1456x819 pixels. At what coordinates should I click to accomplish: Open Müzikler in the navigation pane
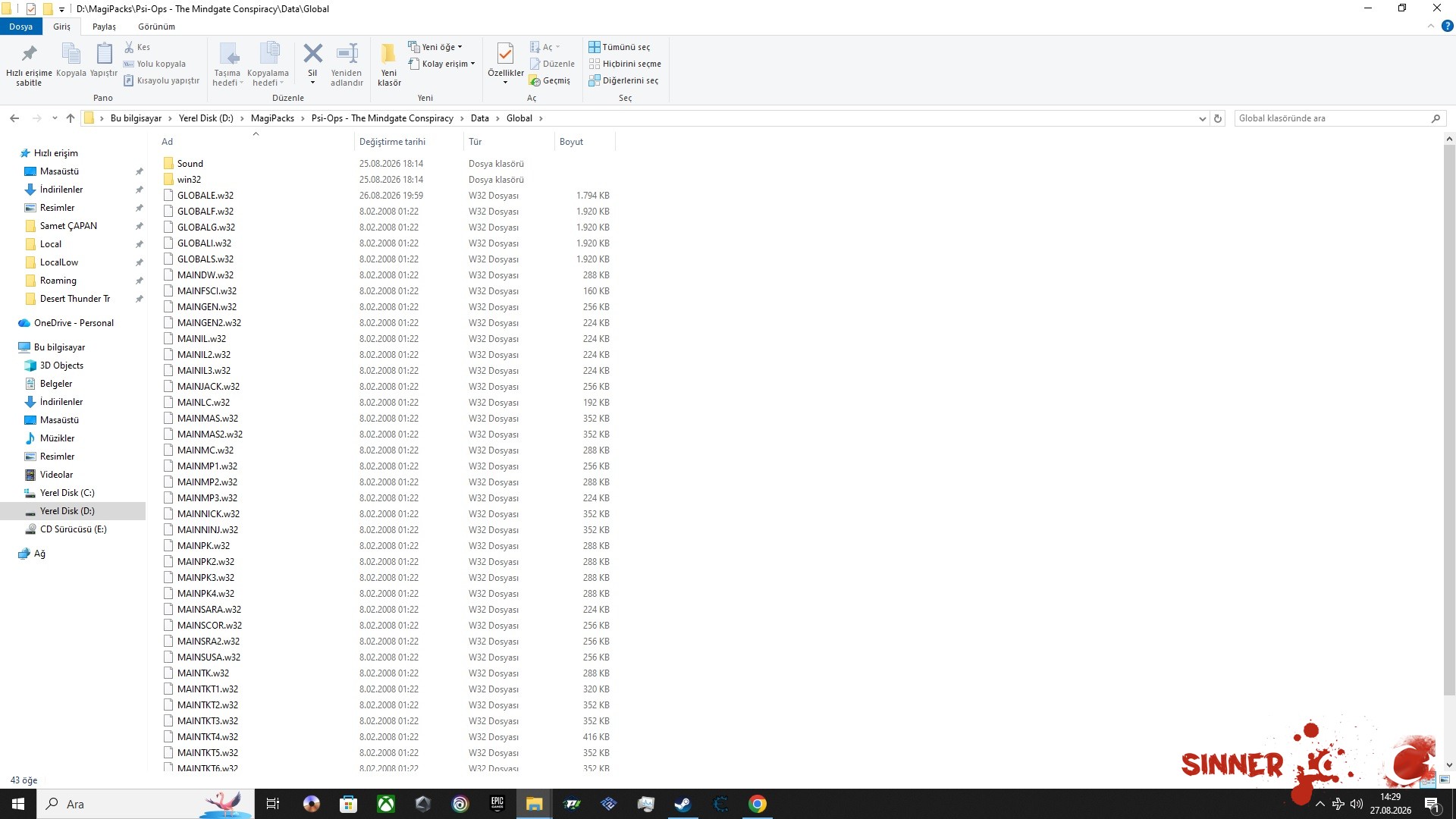57,438
